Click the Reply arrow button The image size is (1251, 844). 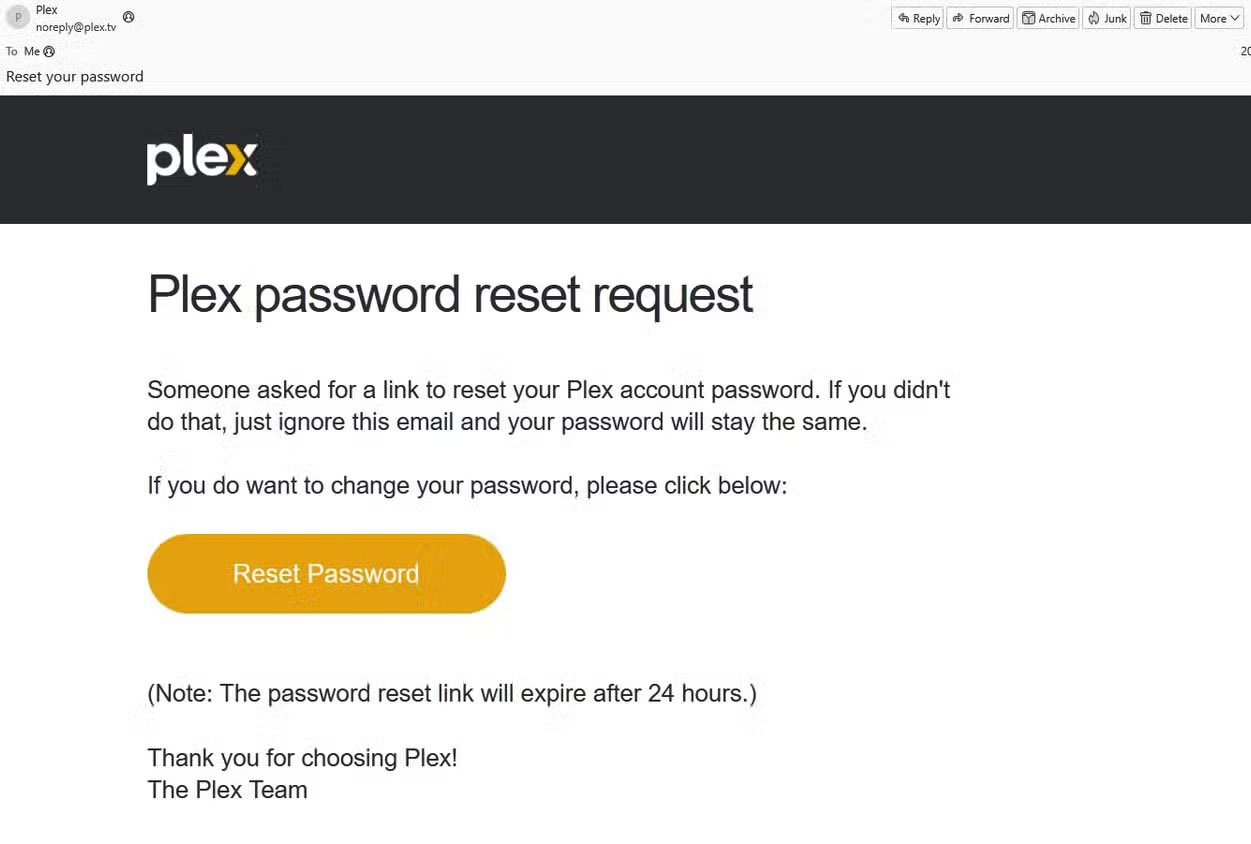pyautogui.click(x=918, y=18)
